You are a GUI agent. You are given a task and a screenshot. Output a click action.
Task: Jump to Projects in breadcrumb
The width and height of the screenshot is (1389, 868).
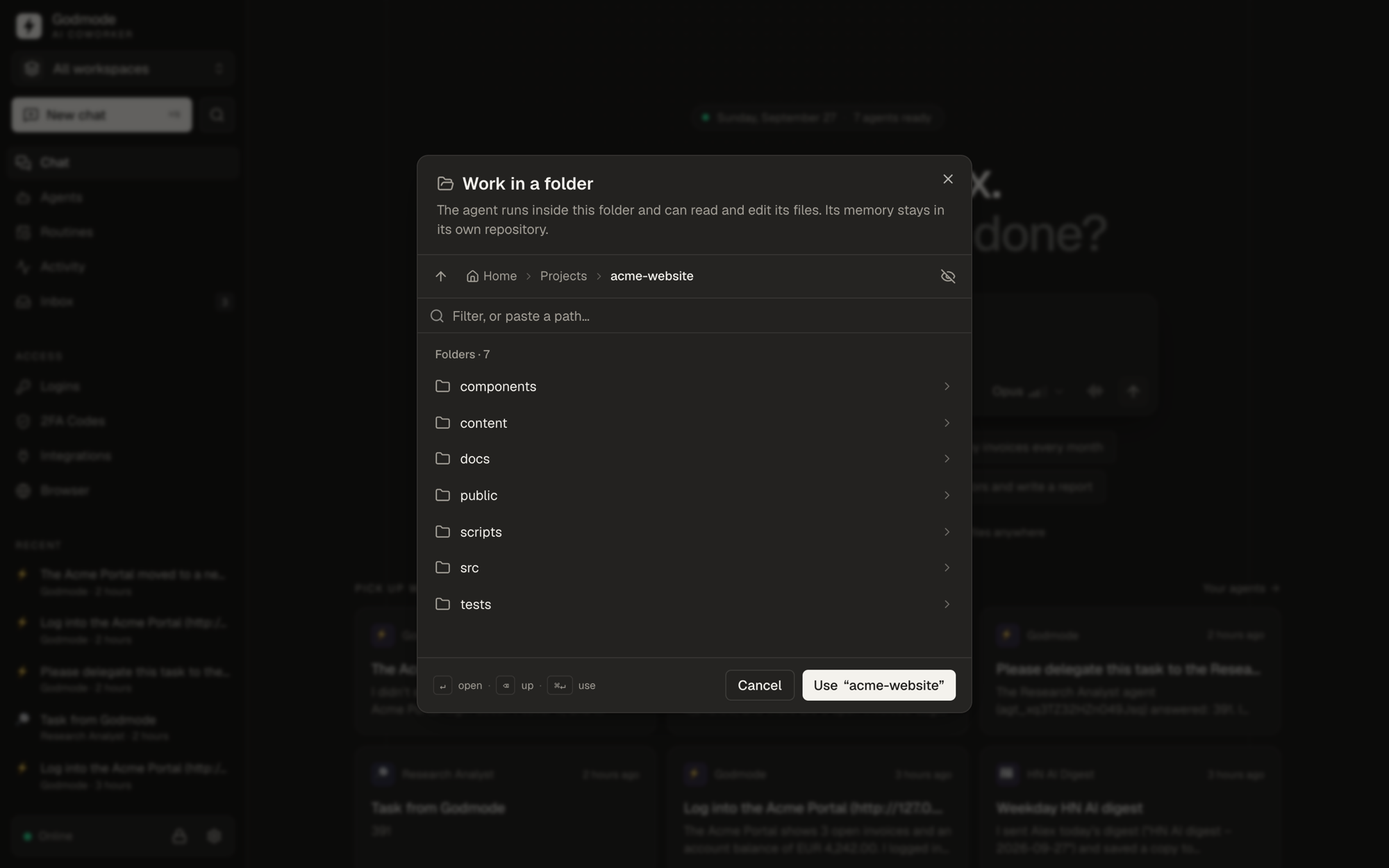[x=563, y=276]
